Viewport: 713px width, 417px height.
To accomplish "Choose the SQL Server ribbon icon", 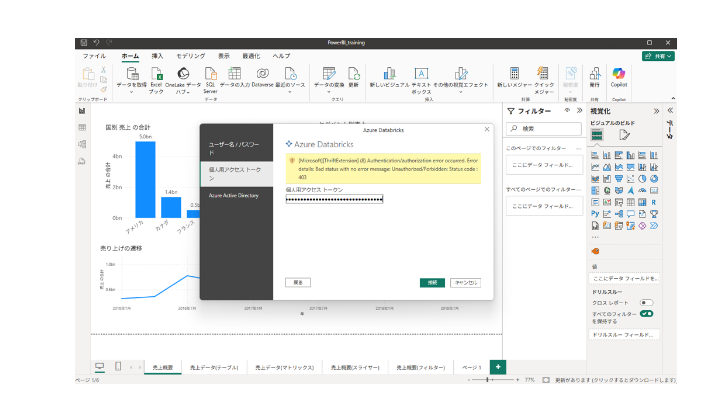I will [x=211, y=74].
